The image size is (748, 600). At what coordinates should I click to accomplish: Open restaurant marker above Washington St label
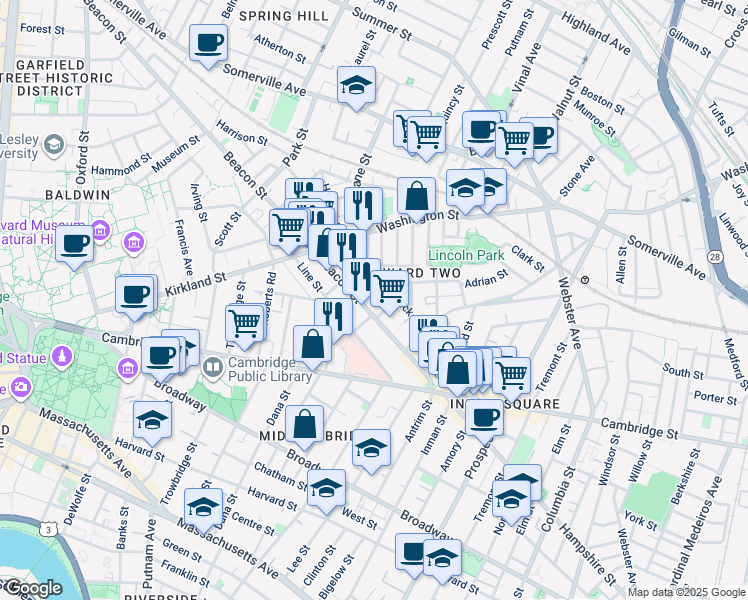click(364, 207)
